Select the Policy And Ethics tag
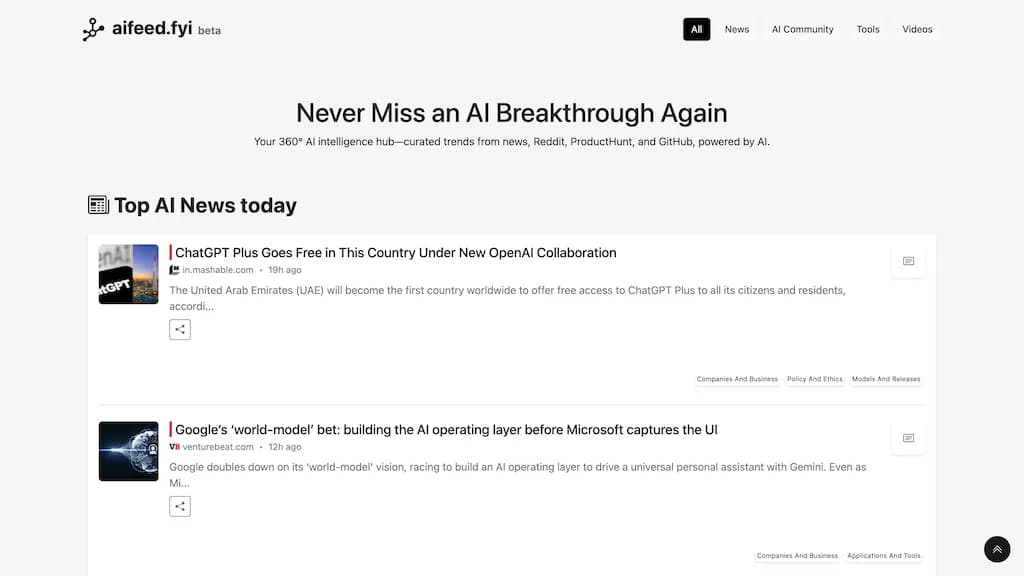The width and height of the screenshot is (1024, 576). click(814, 379)
